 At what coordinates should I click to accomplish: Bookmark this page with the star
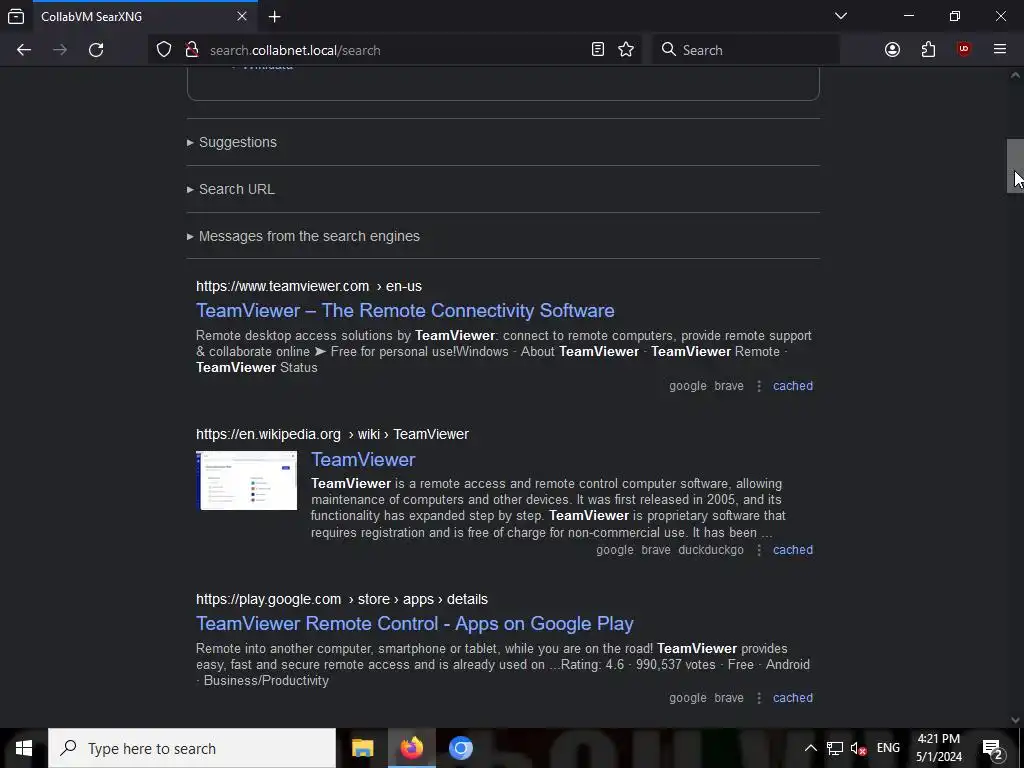[626, 50]
